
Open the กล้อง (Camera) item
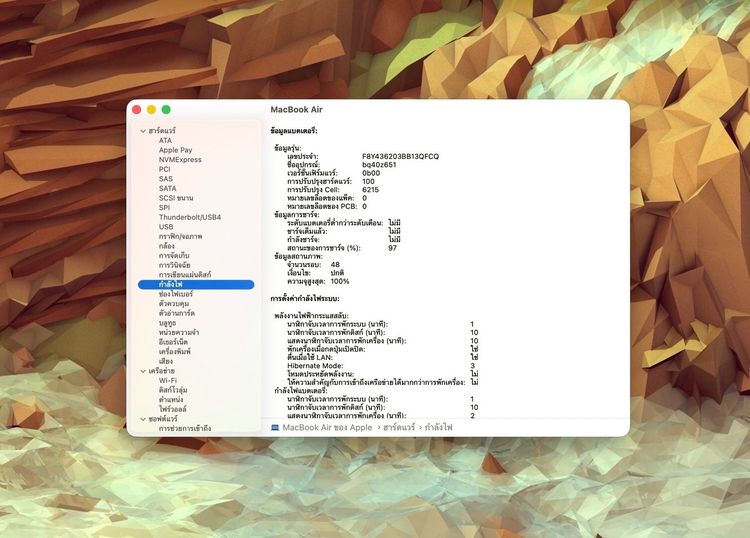pyautogui.click(x=167, y=246)
